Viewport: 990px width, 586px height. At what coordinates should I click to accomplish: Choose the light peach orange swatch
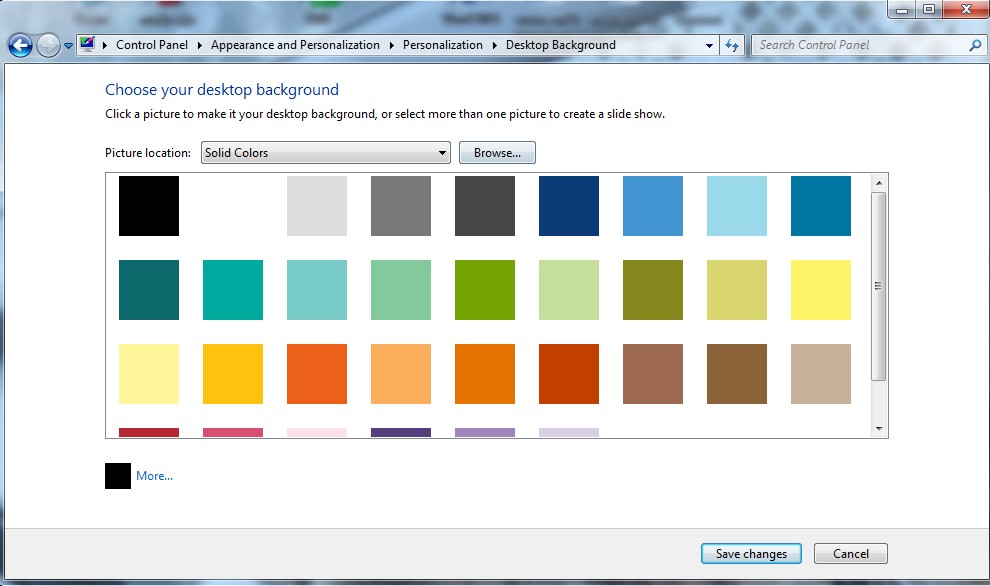point(401,374)
